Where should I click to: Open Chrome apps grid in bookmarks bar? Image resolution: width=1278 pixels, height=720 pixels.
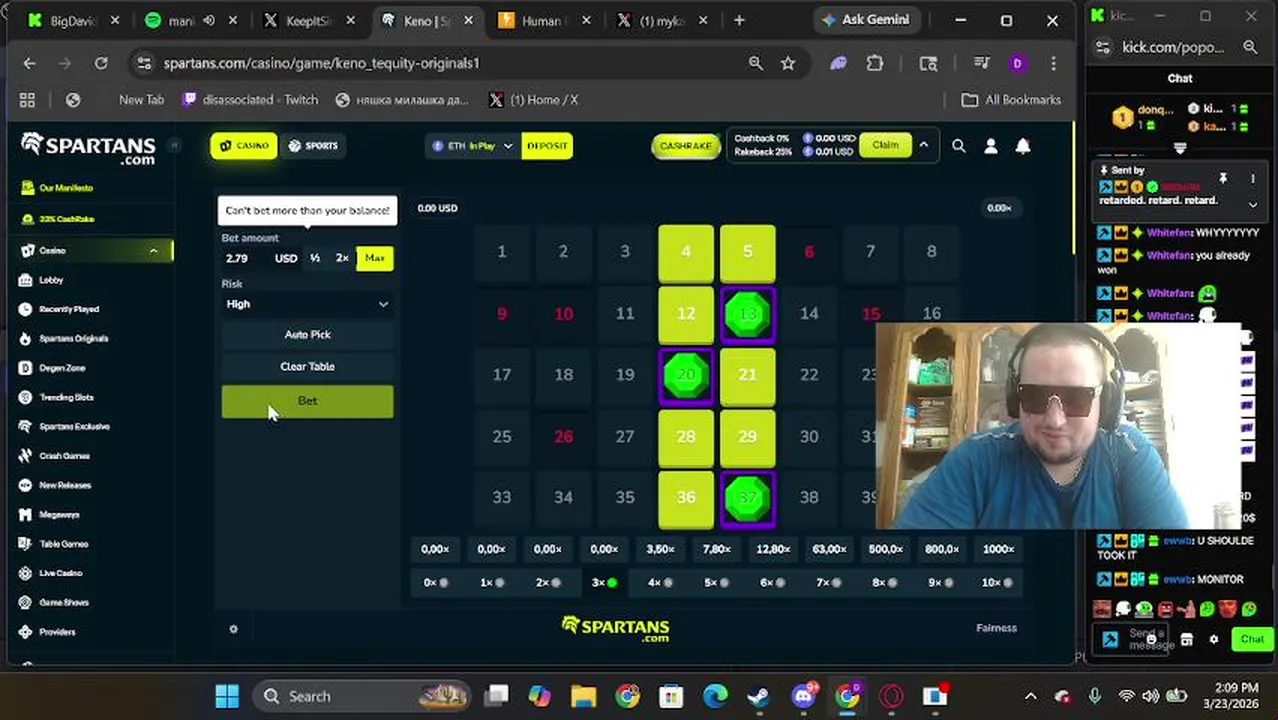[x=27, y=100]
